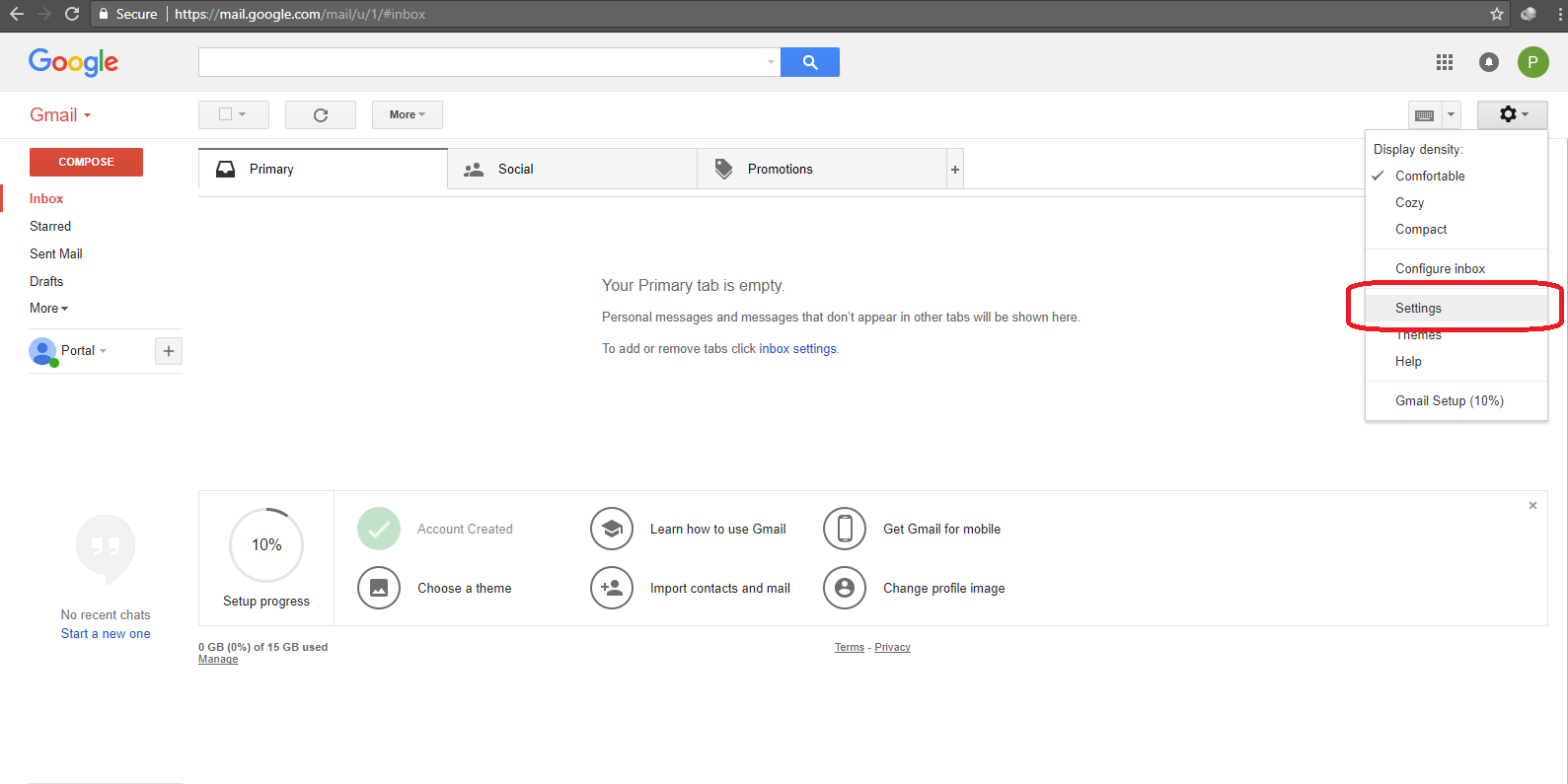Select Cozy display density
Screen dimensions: 1568x784
[1456, 202]
